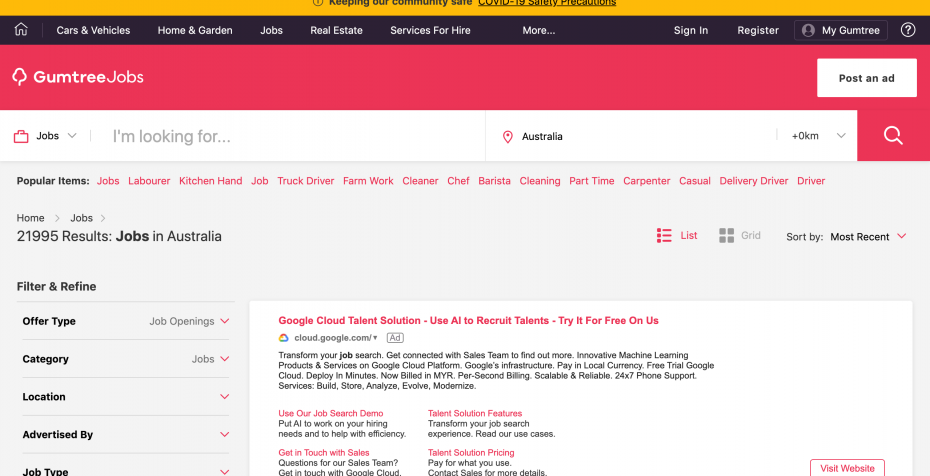Open the help question mark icon

pos(907,30)
